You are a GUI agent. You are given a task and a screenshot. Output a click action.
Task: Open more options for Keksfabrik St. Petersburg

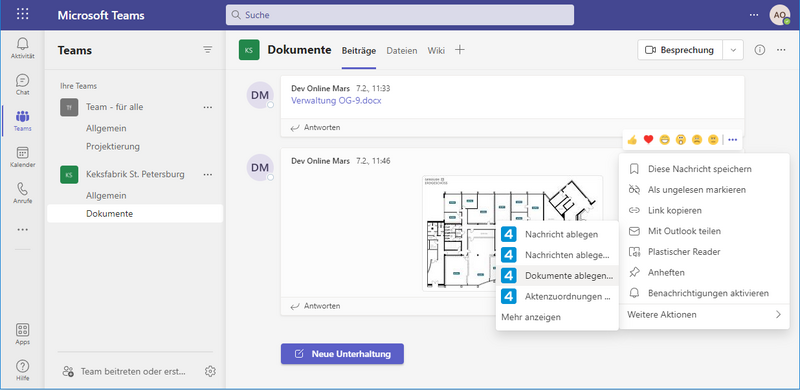207,175
